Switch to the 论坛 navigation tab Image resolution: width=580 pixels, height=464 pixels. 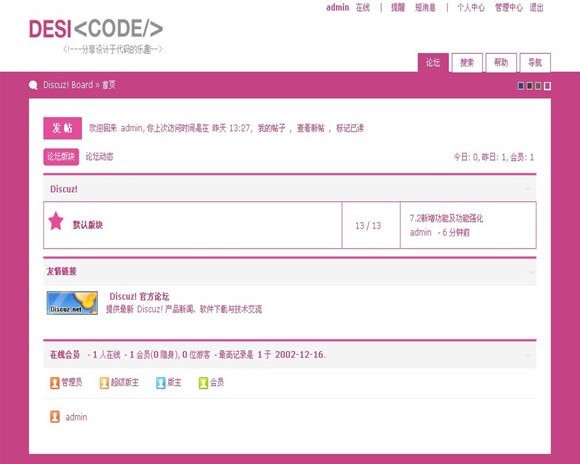pos(433,63)
